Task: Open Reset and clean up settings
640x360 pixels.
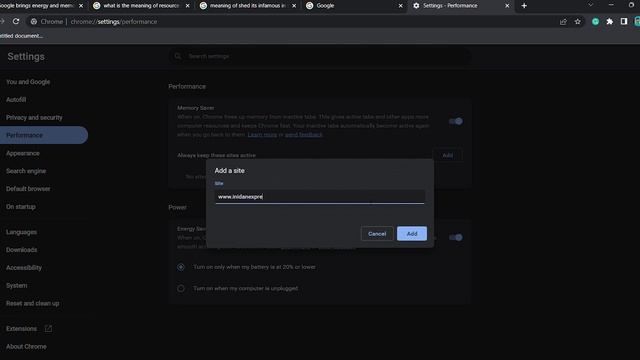Action: [x=32, y=303]
